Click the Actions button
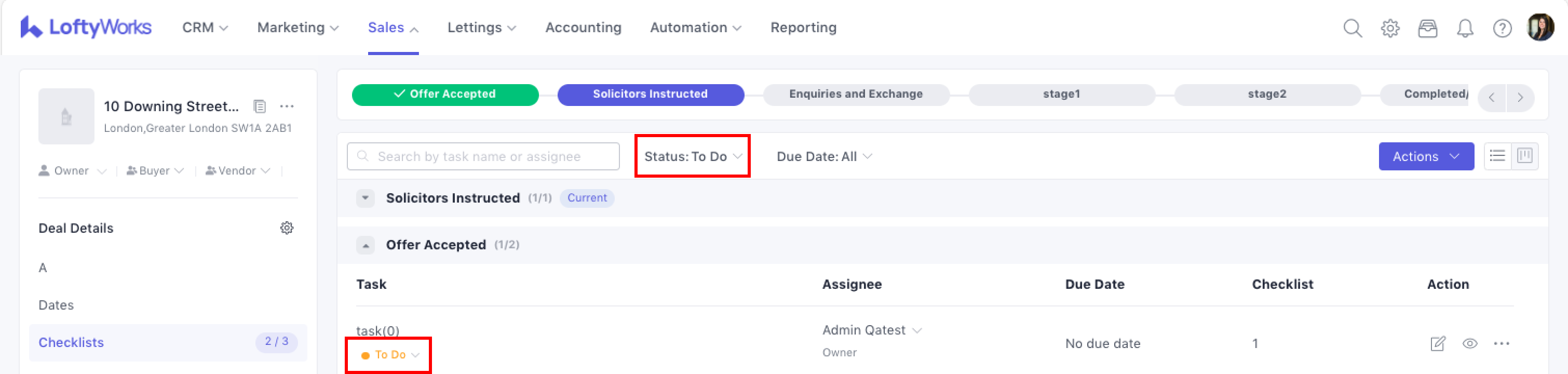This screenshot has width=1568, height=374. (x=1426, y=156)
